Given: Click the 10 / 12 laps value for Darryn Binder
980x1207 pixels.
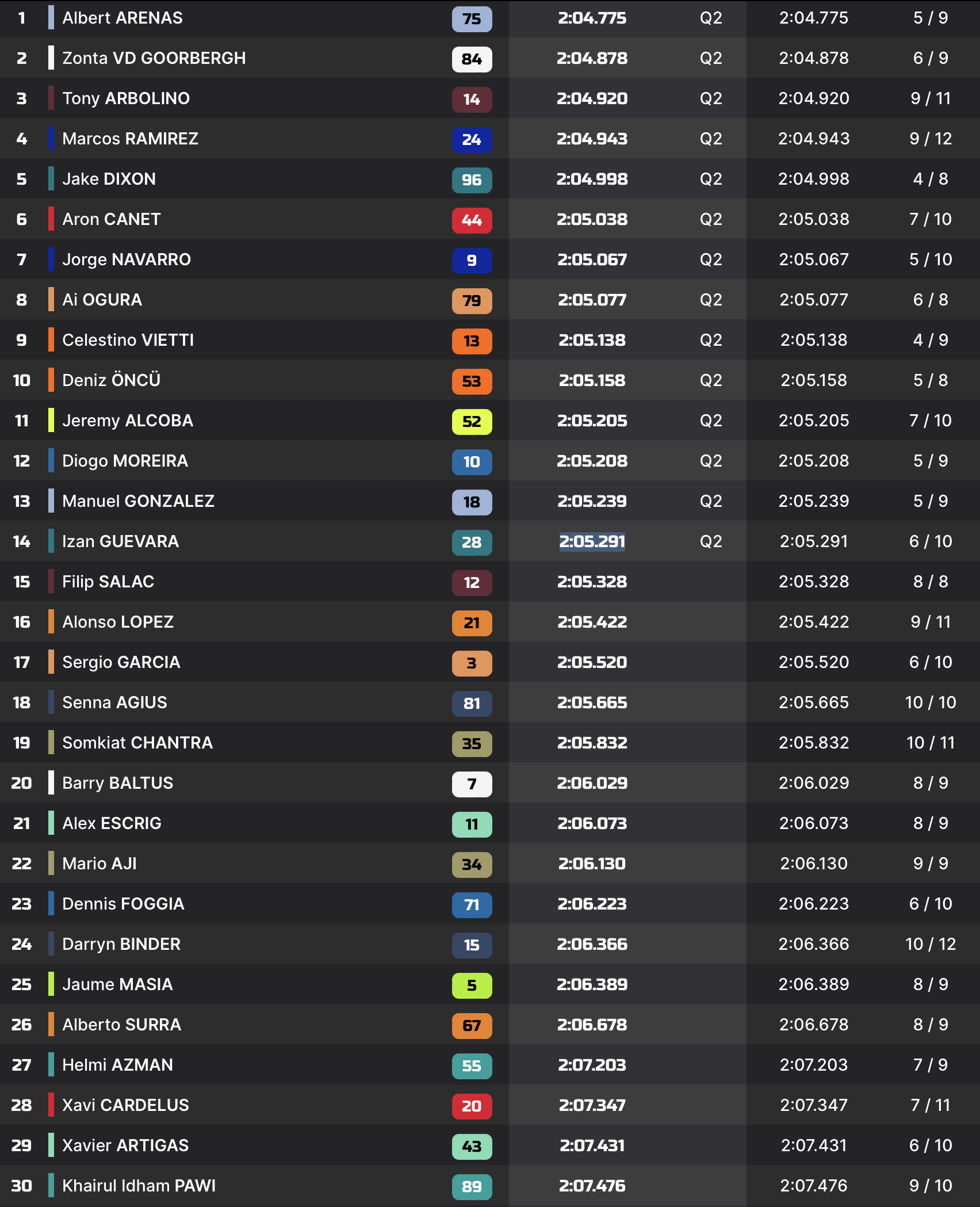Looking at the screenshot, I should (x=930, y=944).
